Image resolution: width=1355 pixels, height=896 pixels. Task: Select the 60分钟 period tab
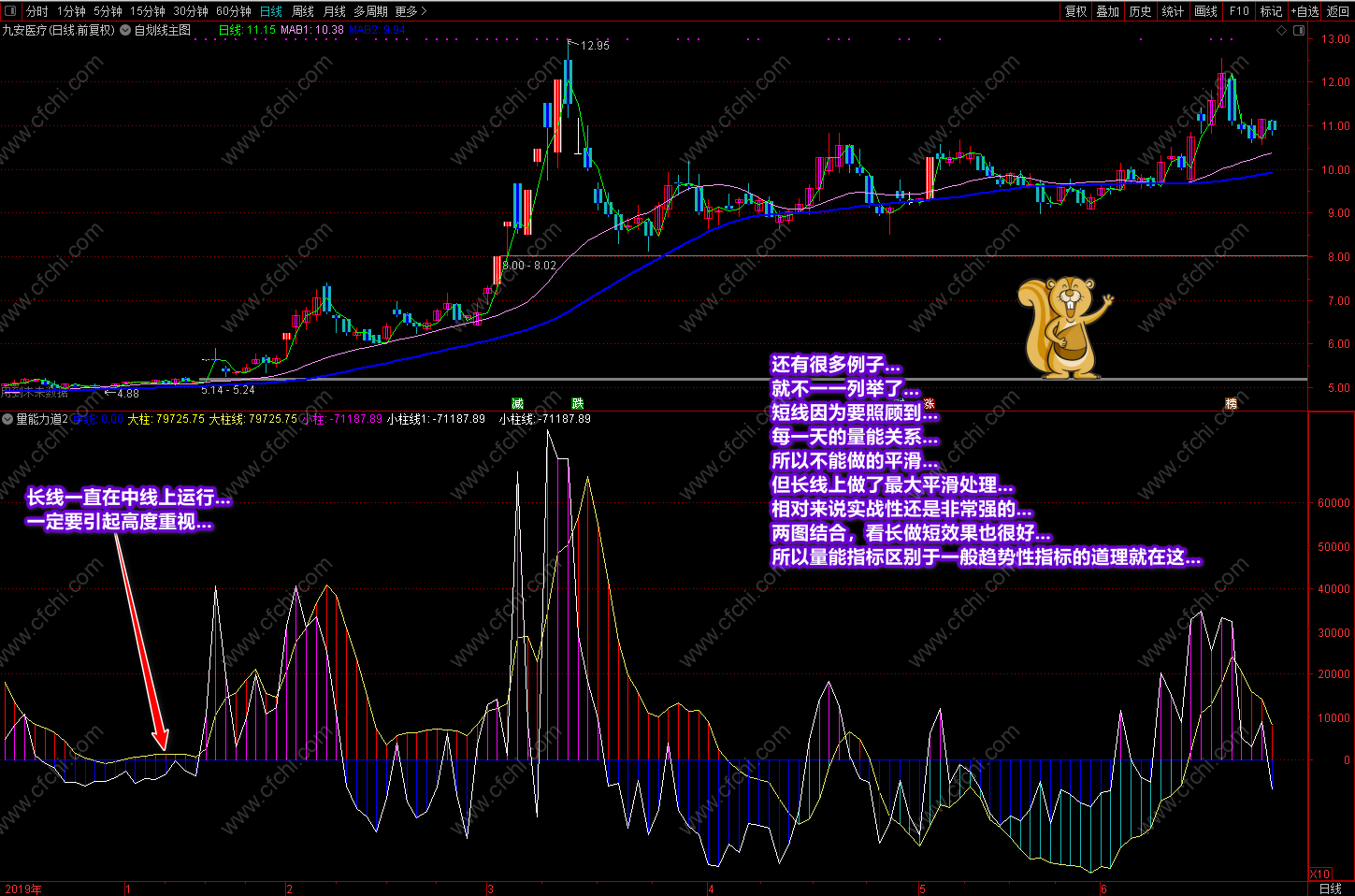pyautogui.click(x=234, y=11)
